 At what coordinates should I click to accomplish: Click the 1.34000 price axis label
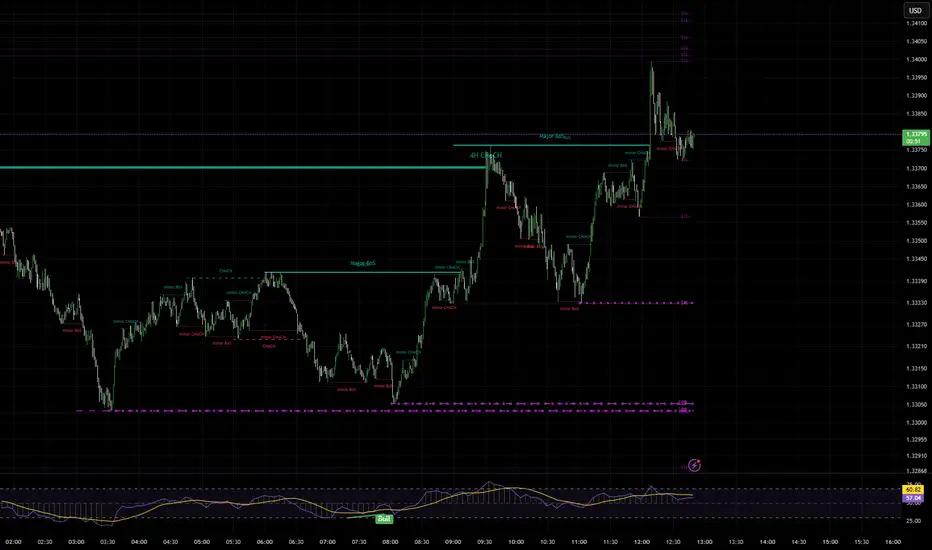click(916, 59)
